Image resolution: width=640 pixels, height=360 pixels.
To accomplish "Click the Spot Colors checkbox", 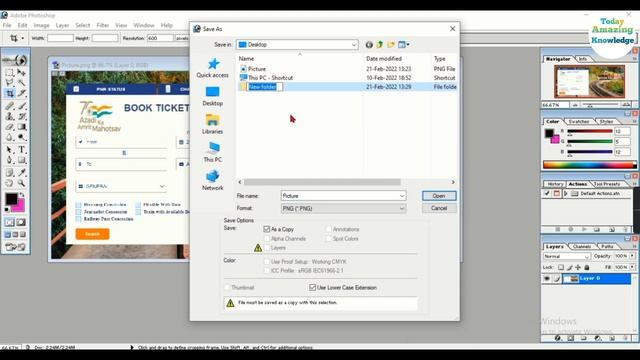I will click(329, 238).
